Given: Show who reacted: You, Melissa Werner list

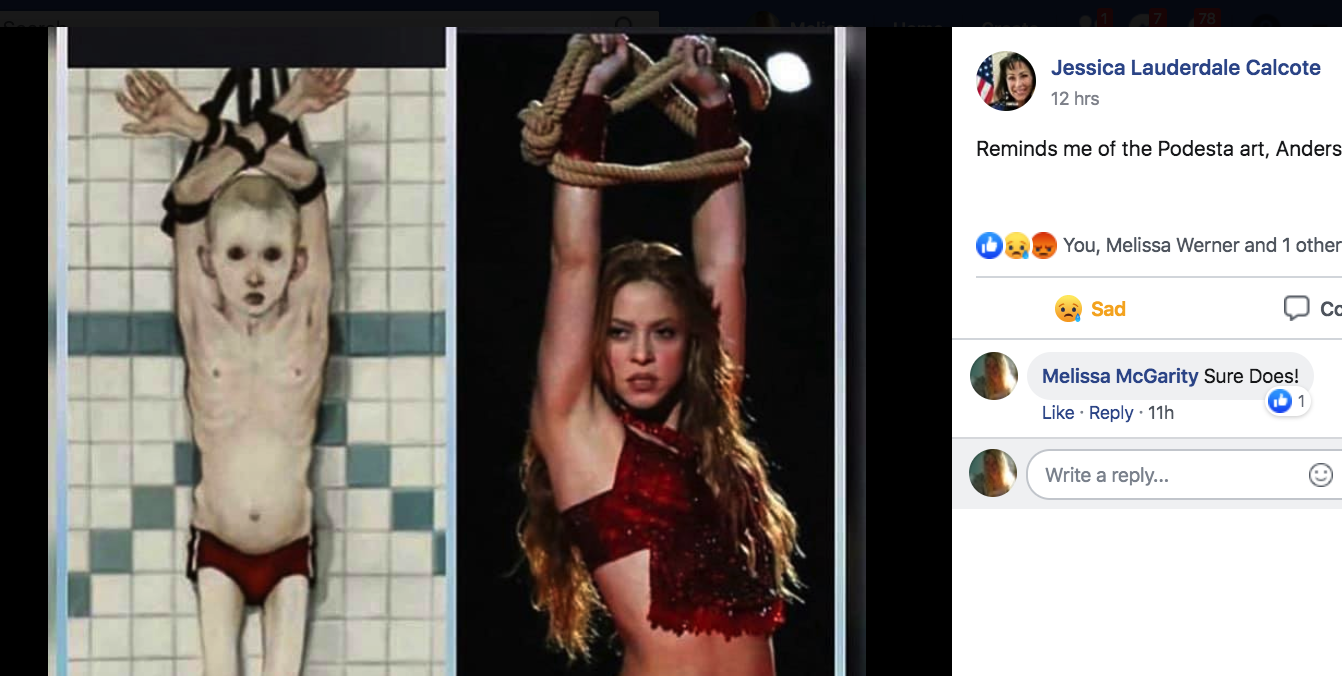Looking at the screenshot, I should 1202,245.
